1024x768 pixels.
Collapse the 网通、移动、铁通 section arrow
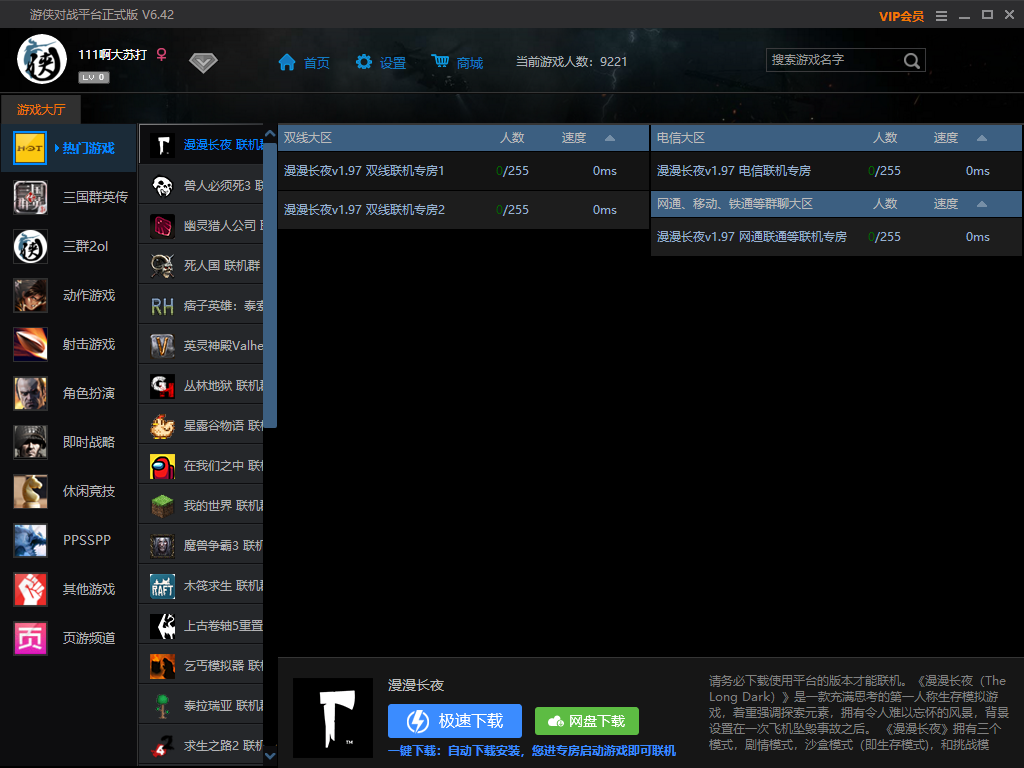point(982,204)
